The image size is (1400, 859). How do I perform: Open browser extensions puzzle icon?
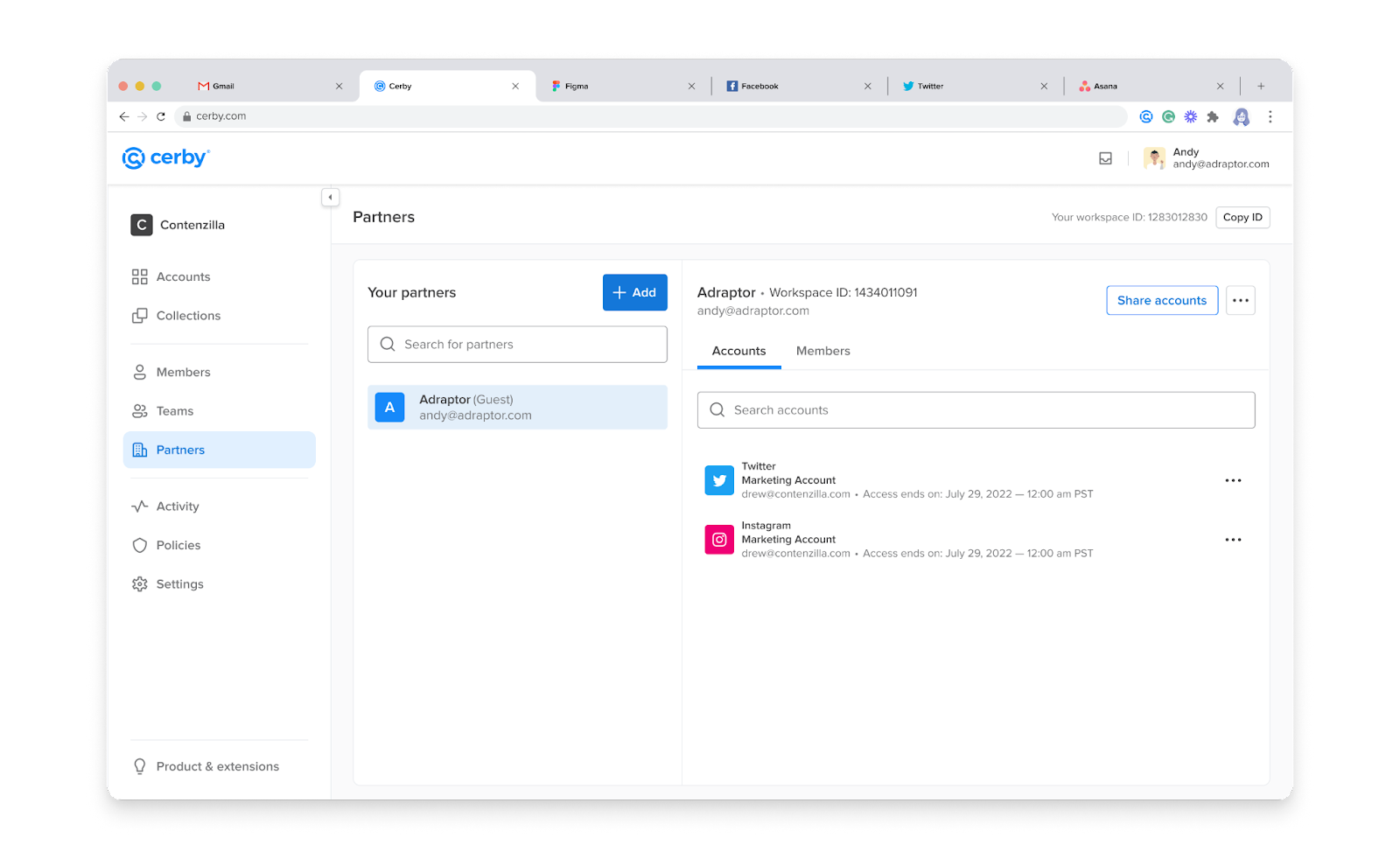coord(1213,116)
